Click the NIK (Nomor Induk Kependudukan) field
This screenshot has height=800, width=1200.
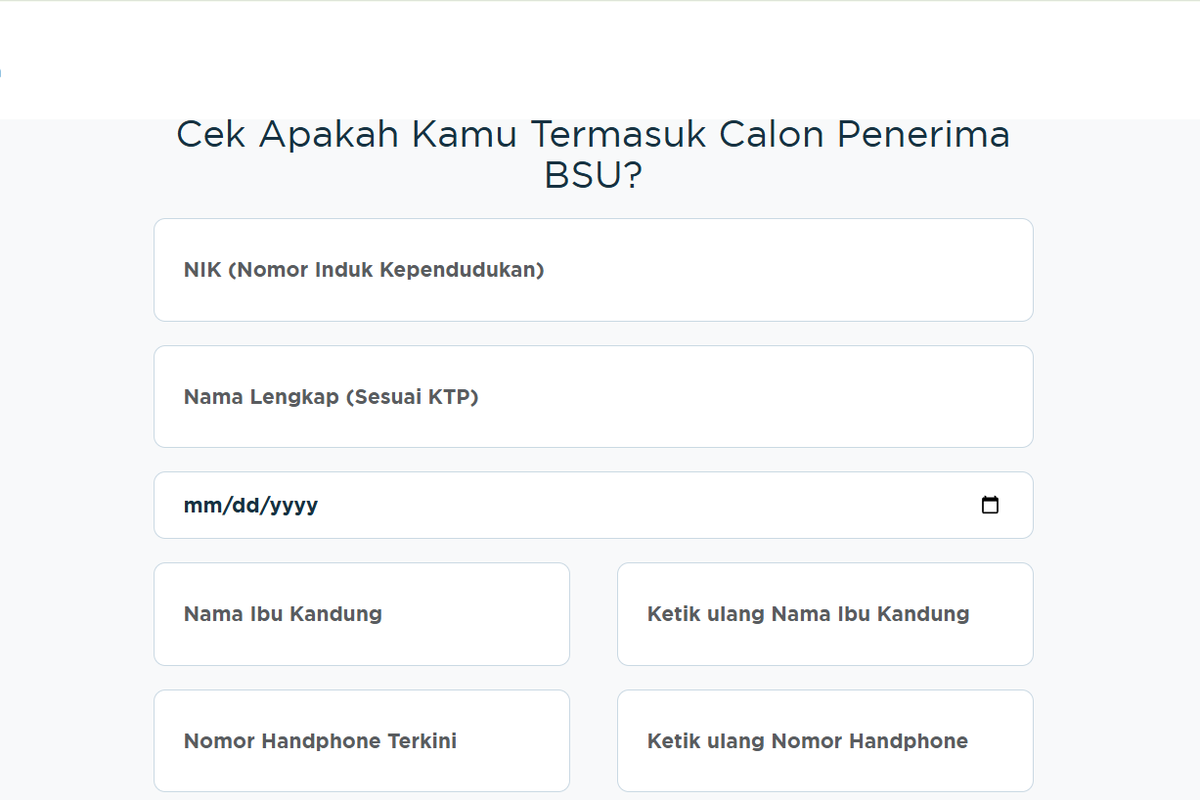tap(593, 270)
